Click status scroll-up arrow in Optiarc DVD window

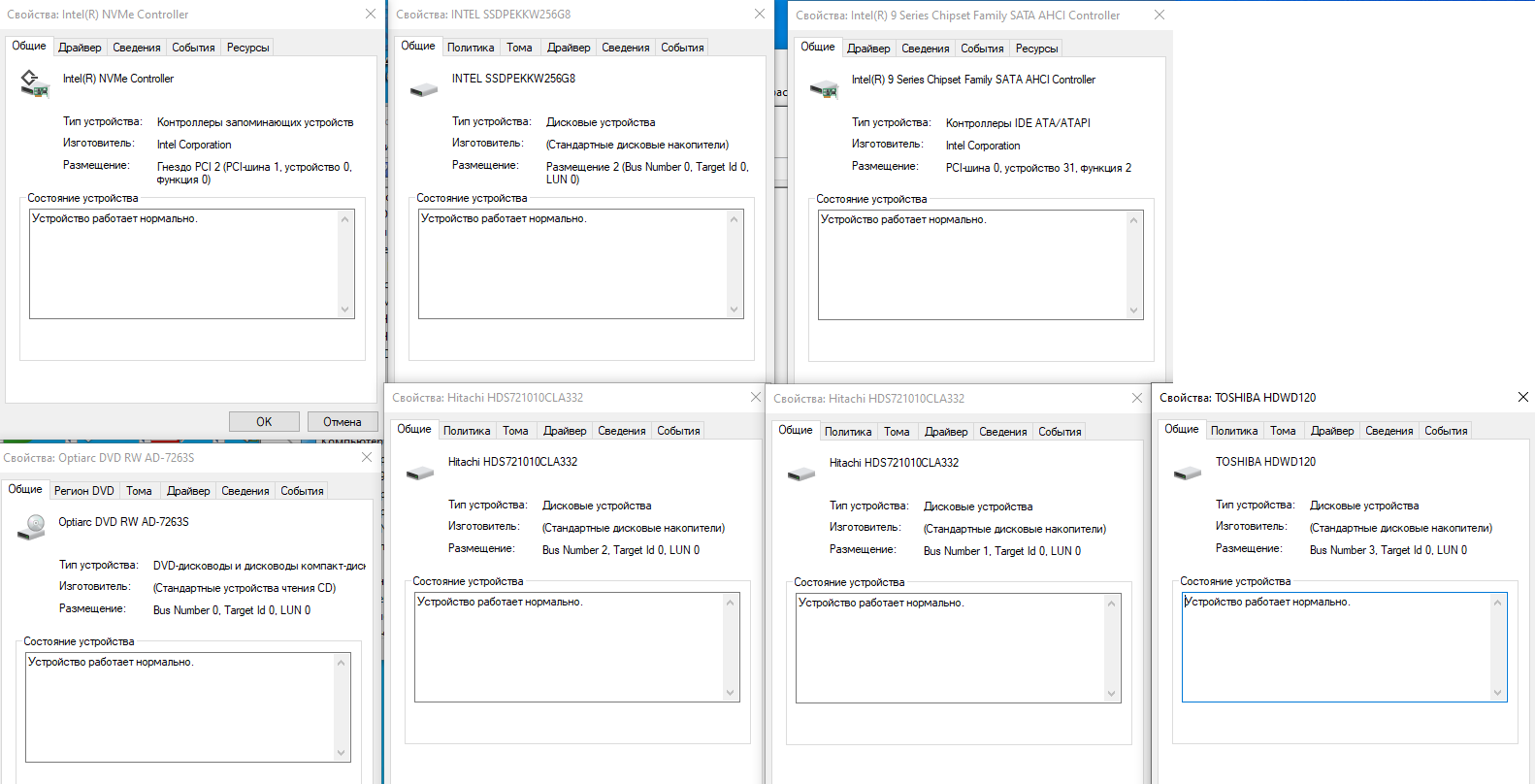[341, 663]
